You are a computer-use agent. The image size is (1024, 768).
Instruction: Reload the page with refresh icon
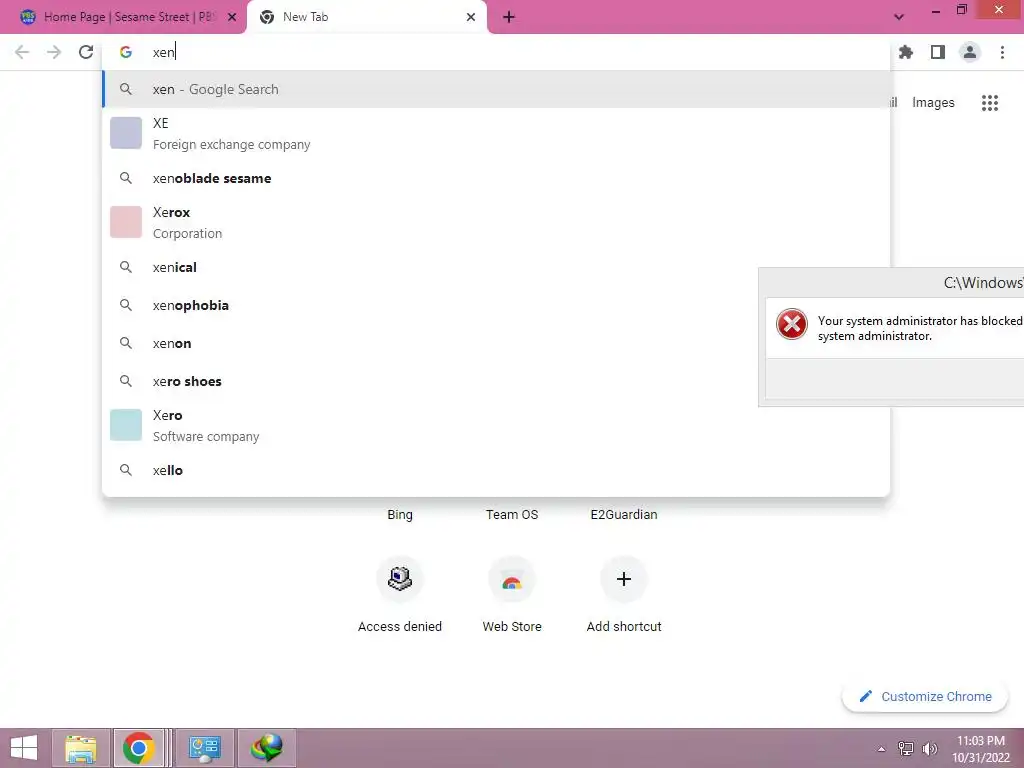click(x=86, y=52)
